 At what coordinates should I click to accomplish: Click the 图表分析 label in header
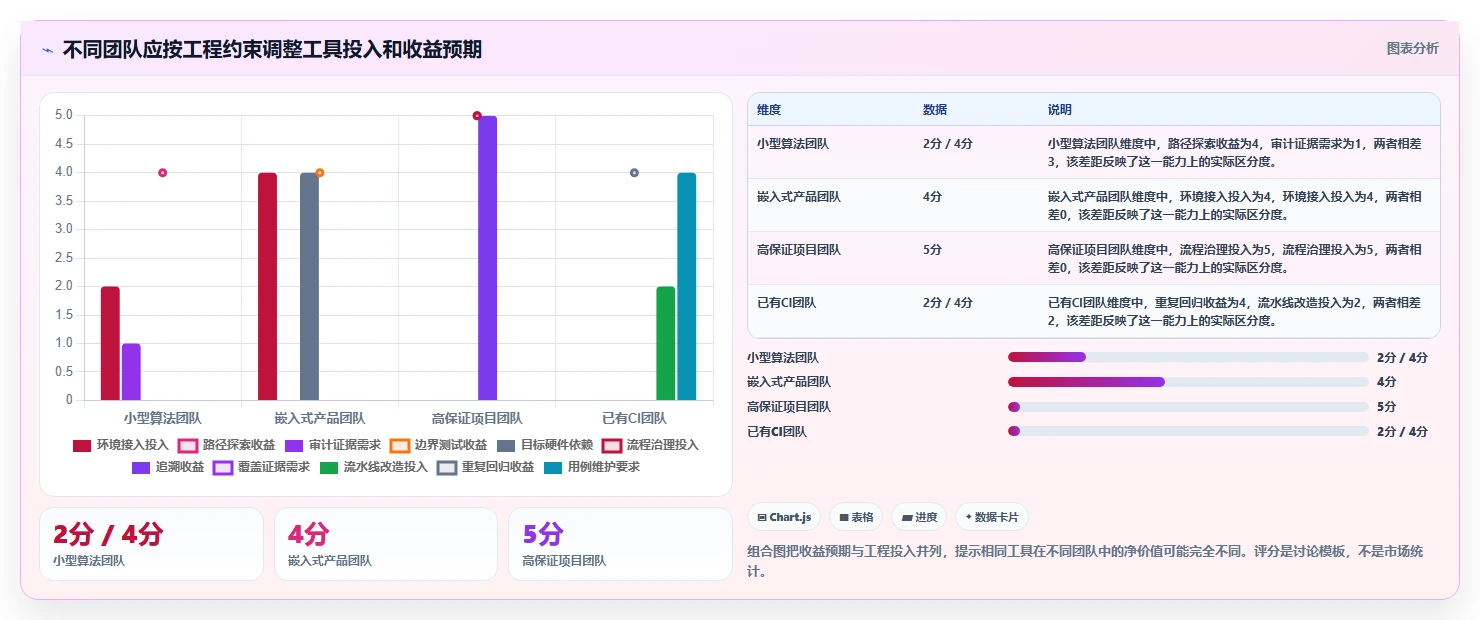pyautogui.click(x=1412, y=48)
